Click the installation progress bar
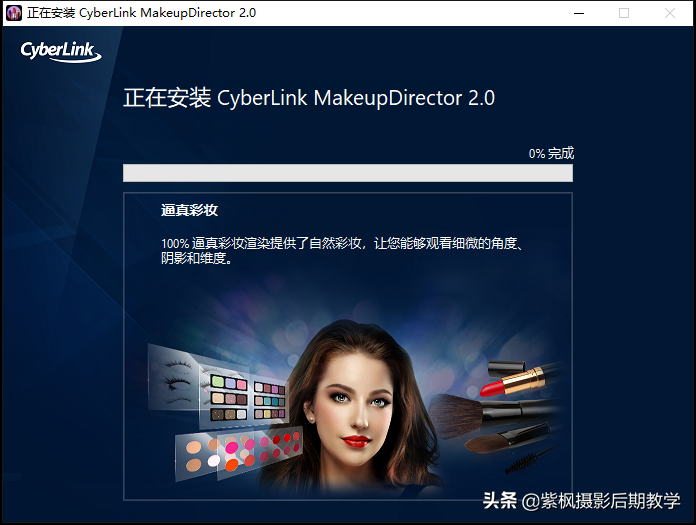This screenshot has height=525, width=696. click(x=348, y=173)
